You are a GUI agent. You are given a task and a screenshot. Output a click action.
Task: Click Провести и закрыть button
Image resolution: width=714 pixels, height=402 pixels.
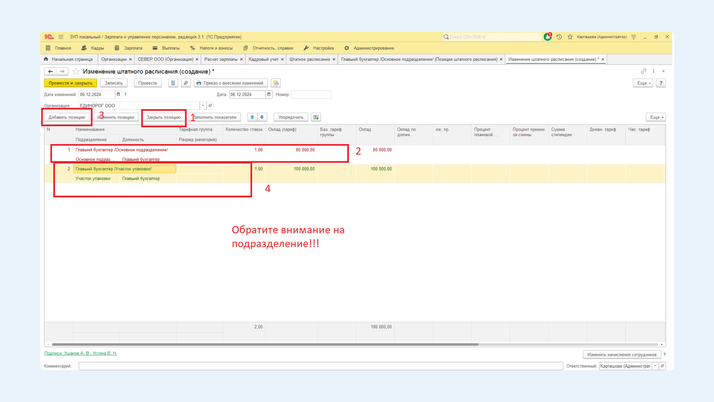point(70,83)
